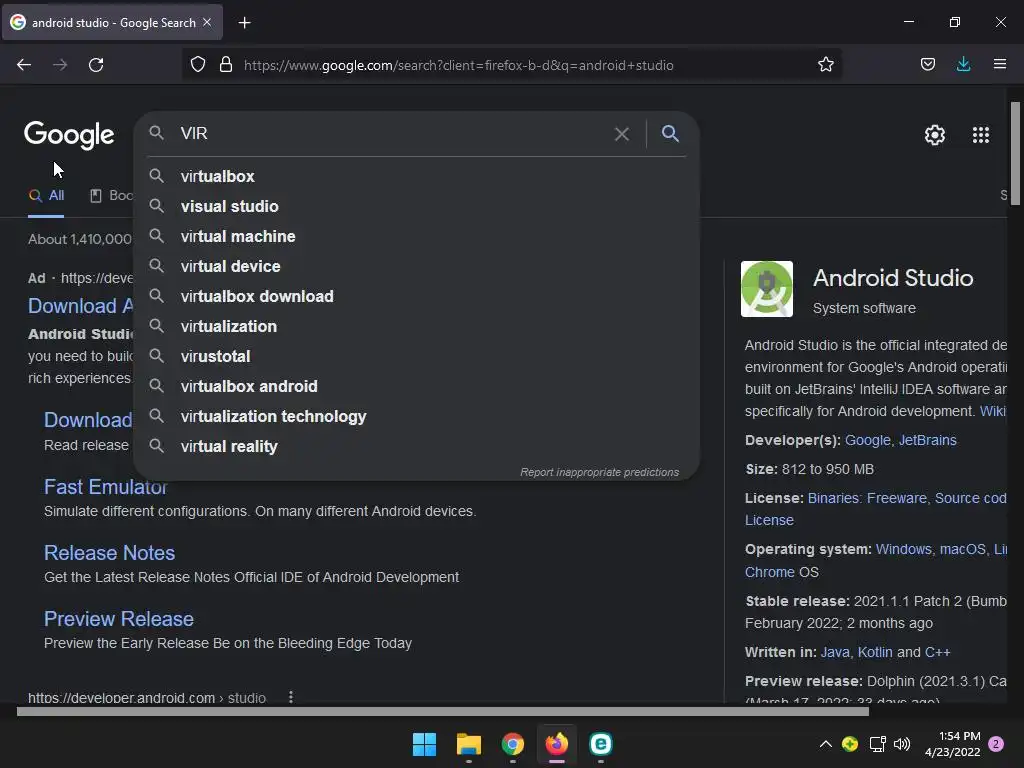Click the horizontal page scrollbar
This screenshot has width=1024, height=768.
(x=442, y=711)
